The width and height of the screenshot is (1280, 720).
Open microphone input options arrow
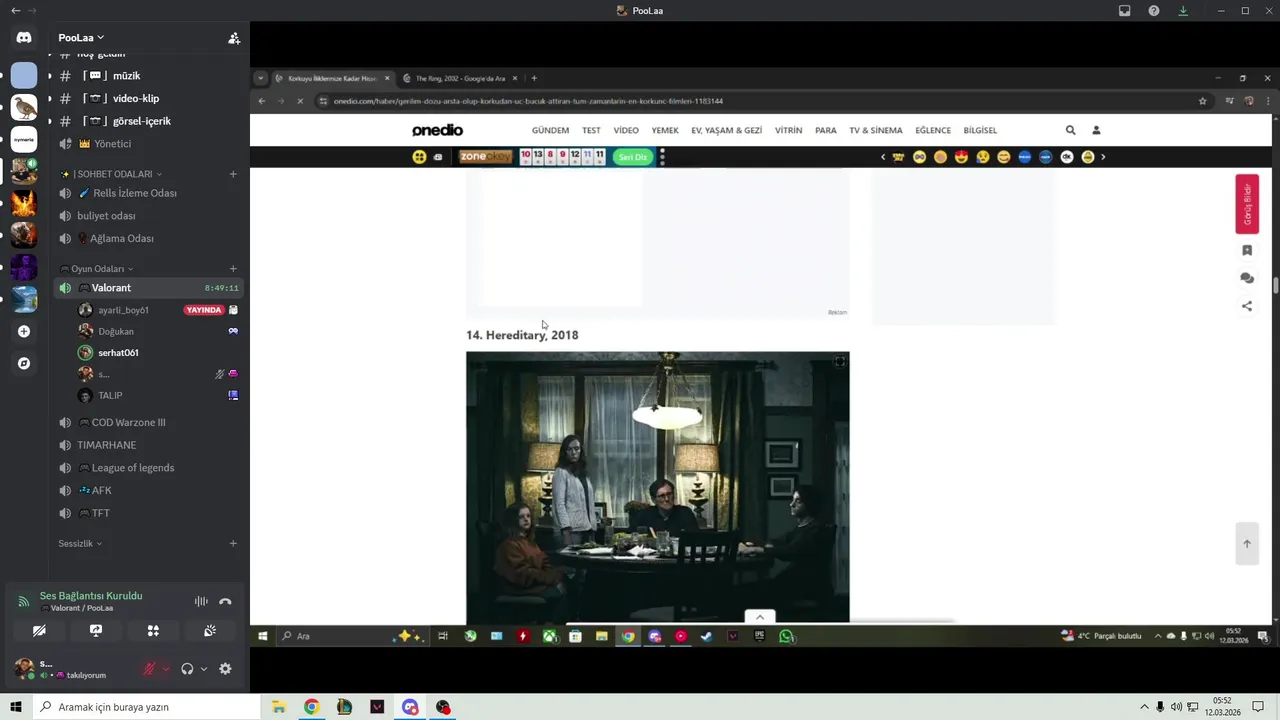pos(166,669)
